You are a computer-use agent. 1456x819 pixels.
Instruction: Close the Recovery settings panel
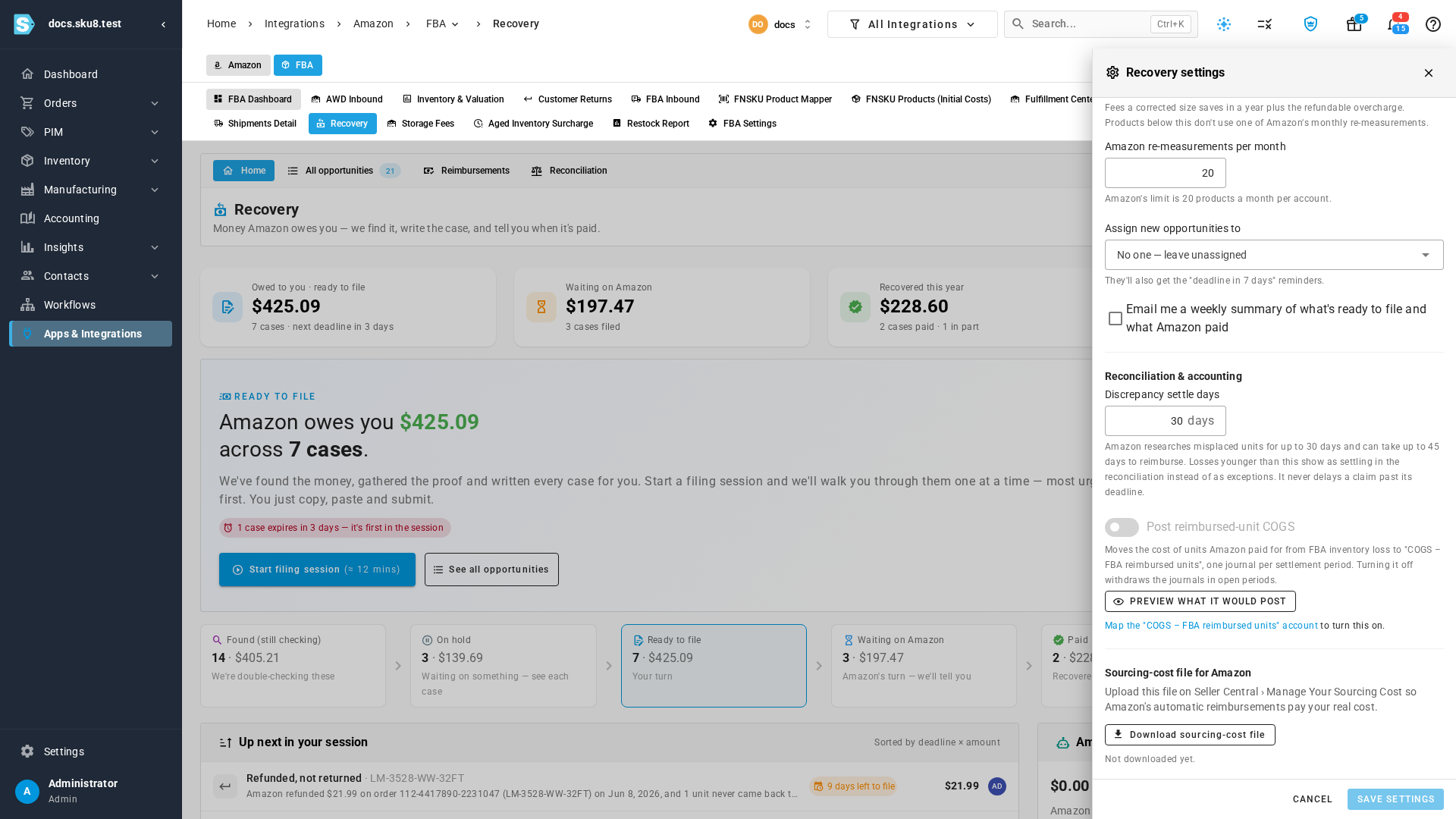[1429, 73]
